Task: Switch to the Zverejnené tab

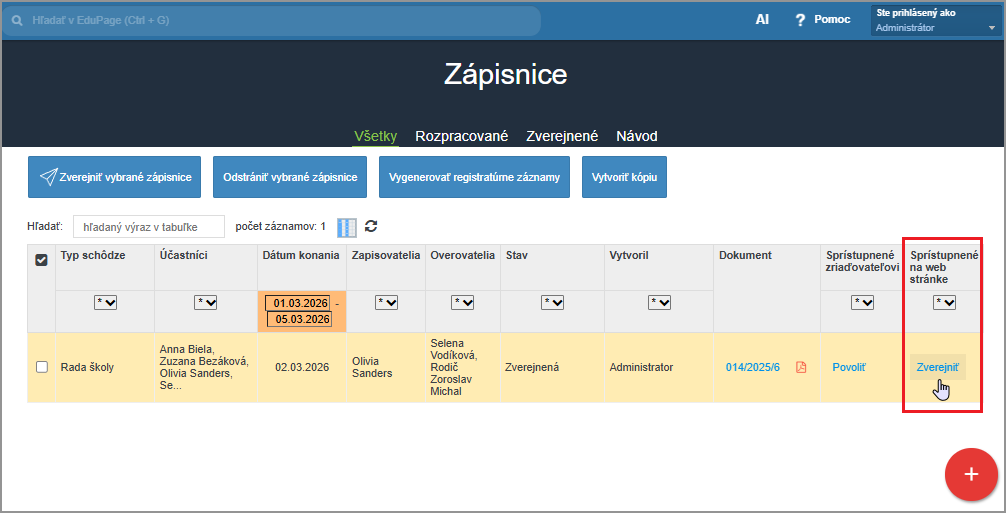Action: [562, 136]
